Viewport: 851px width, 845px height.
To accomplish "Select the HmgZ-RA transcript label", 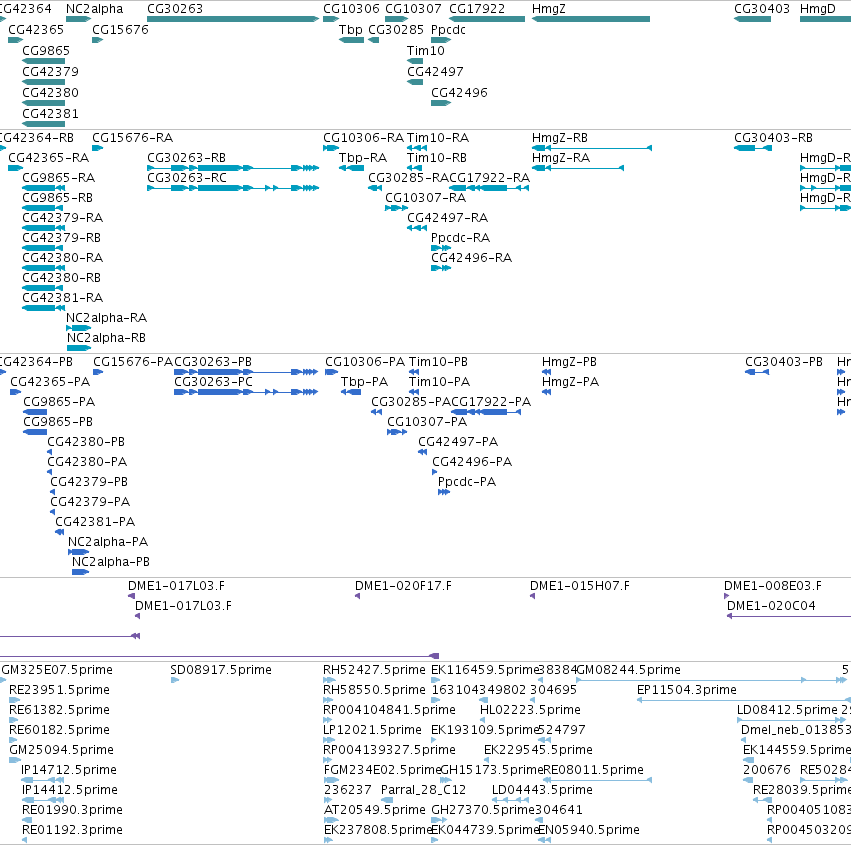I will click(x=561, y=157).
